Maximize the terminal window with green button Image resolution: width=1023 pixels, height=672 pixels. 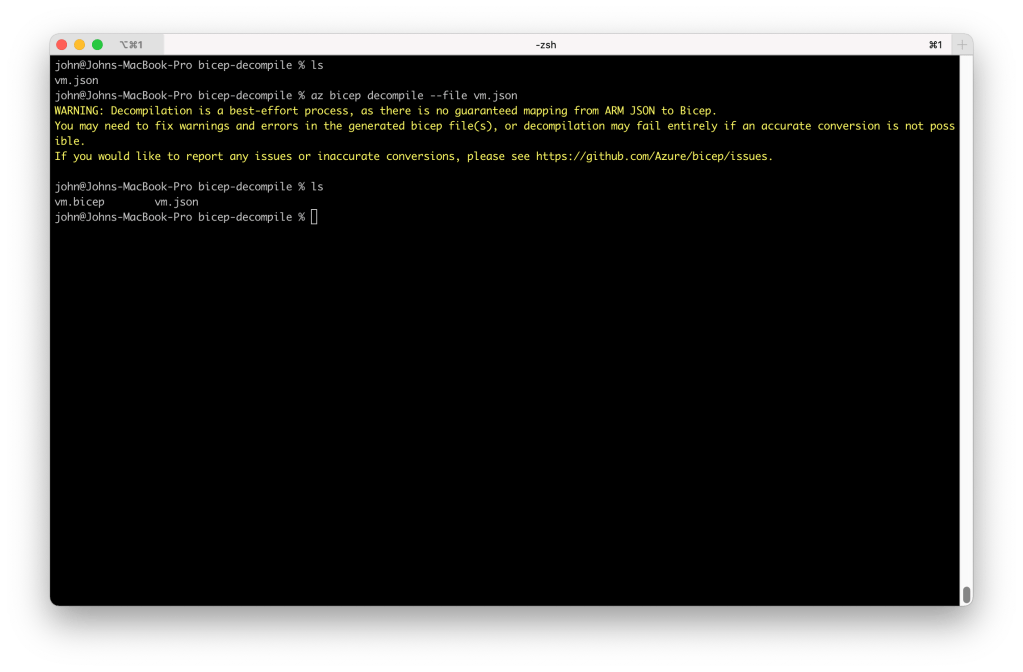pos(97,45)
